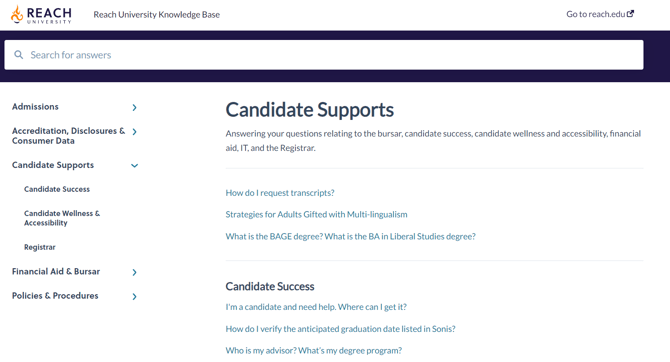Click the Search for answers field

tap(324, 55)
